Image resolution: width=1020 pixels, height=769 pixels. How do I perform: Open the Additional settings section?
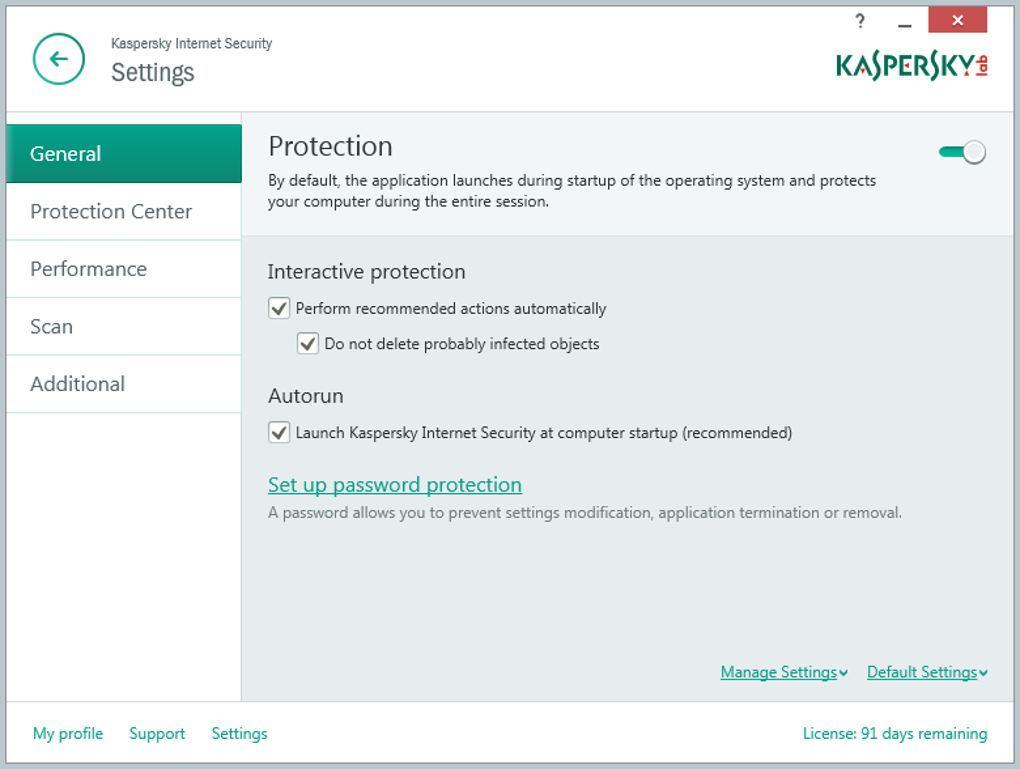(x=124, y=384)
